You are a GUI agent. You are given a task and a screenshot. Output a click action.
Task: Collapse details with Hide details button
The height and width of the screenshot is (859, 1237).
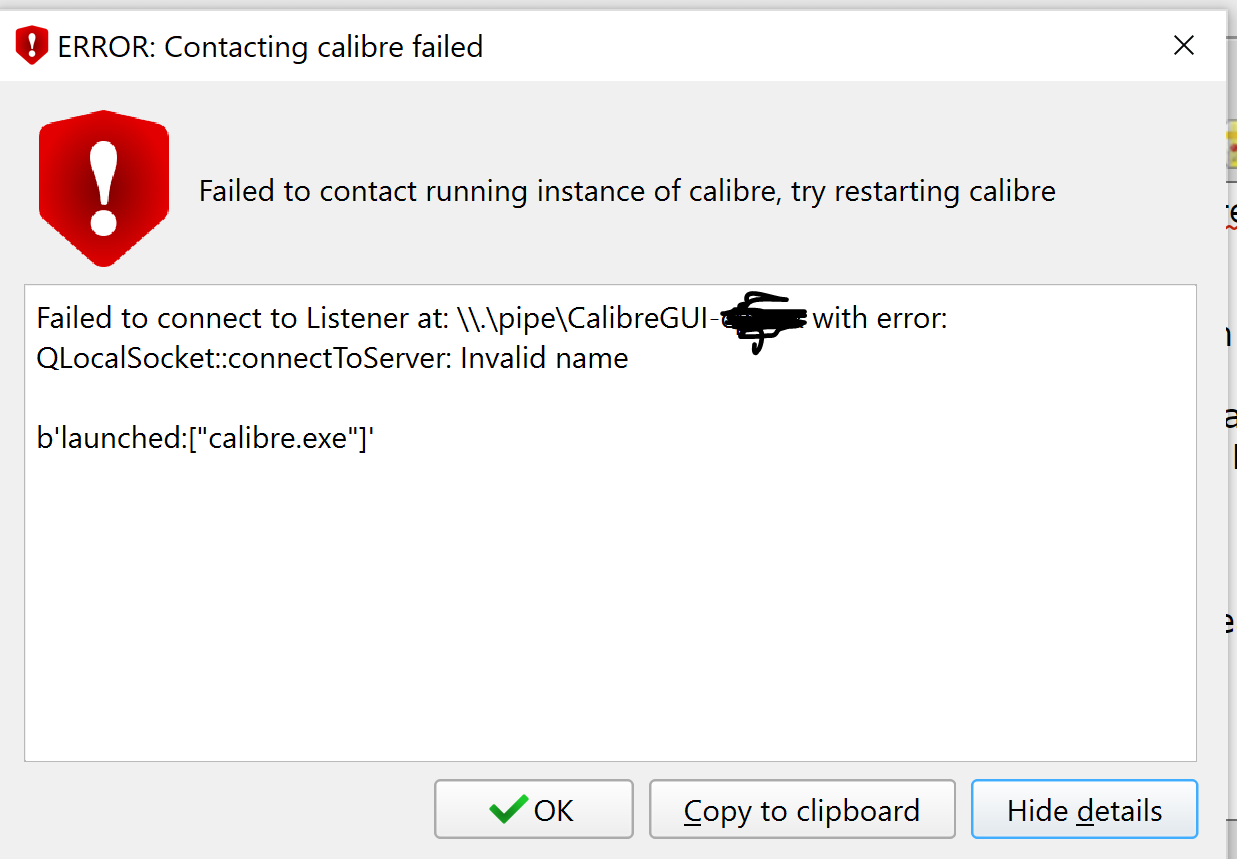[1084, 810]
